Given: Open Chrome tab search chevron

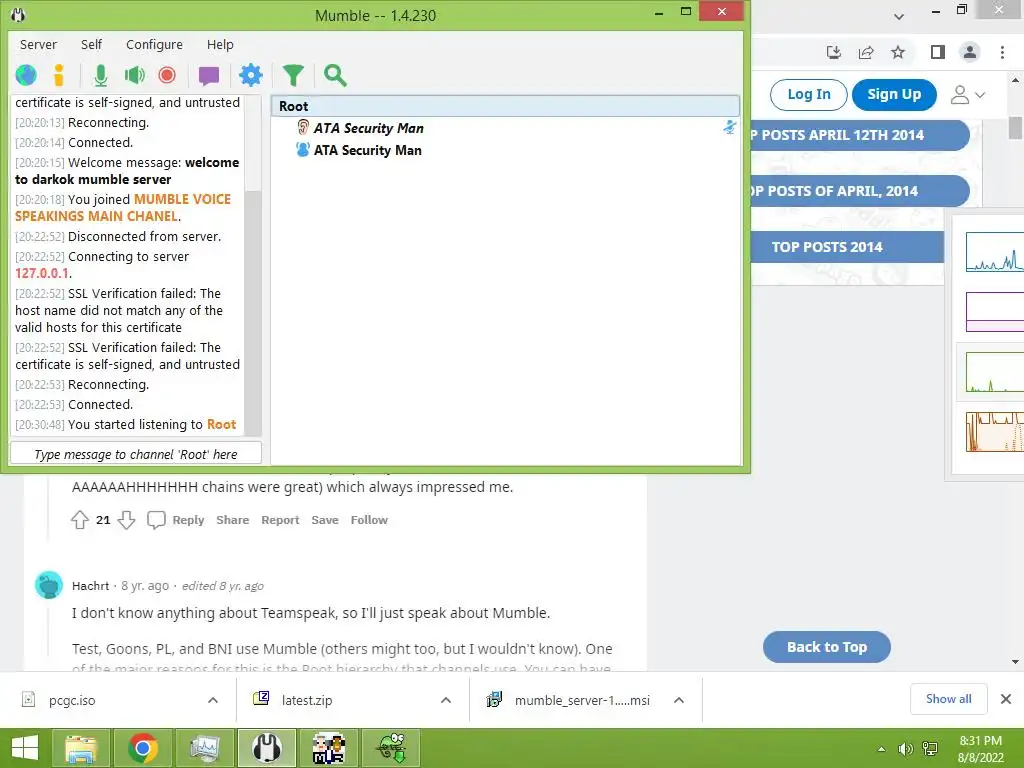Looking at the screenshot, I should pos(899,16).
